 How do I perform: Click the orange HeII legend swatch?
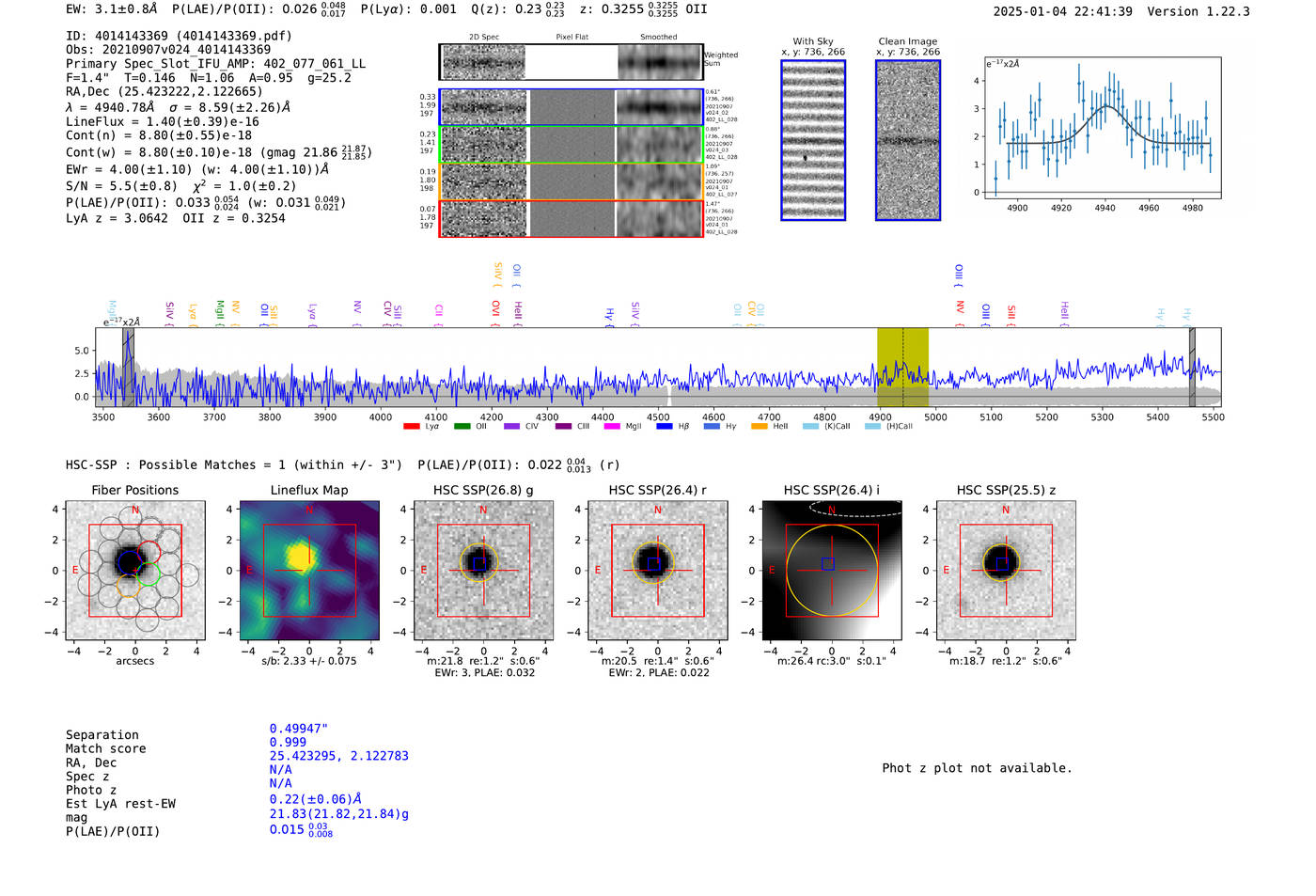(760, 427)
